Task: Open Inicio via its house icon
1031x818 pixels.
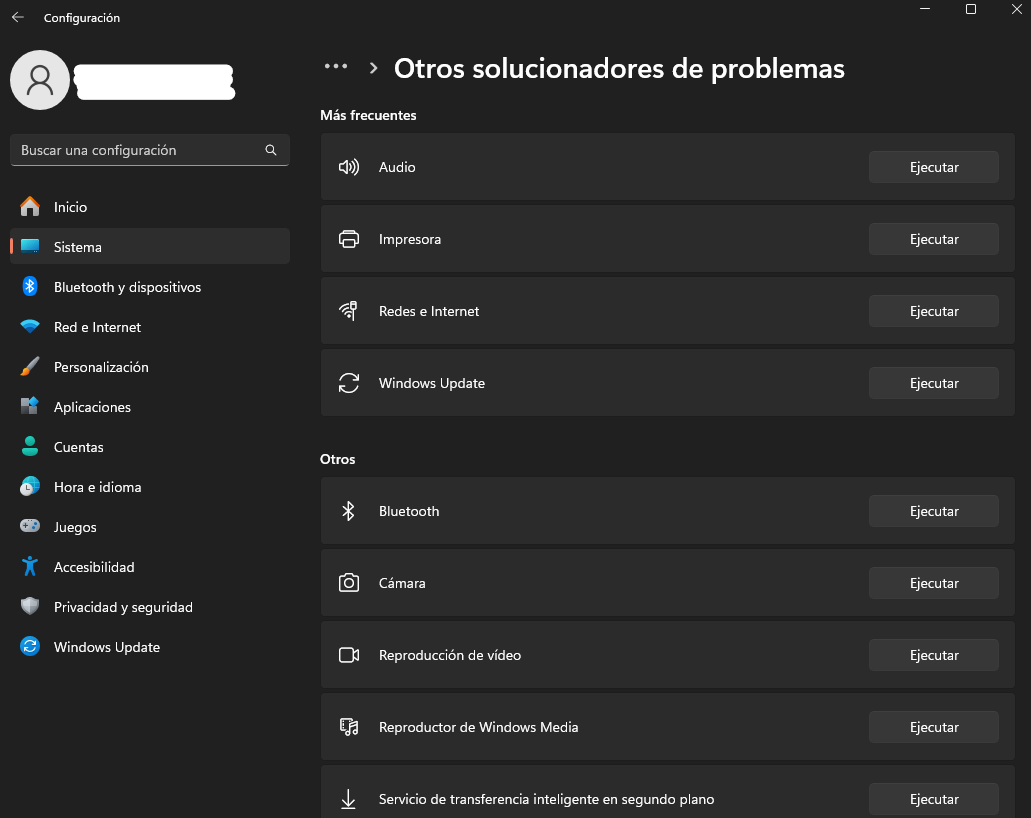Action: click(30, 206)
